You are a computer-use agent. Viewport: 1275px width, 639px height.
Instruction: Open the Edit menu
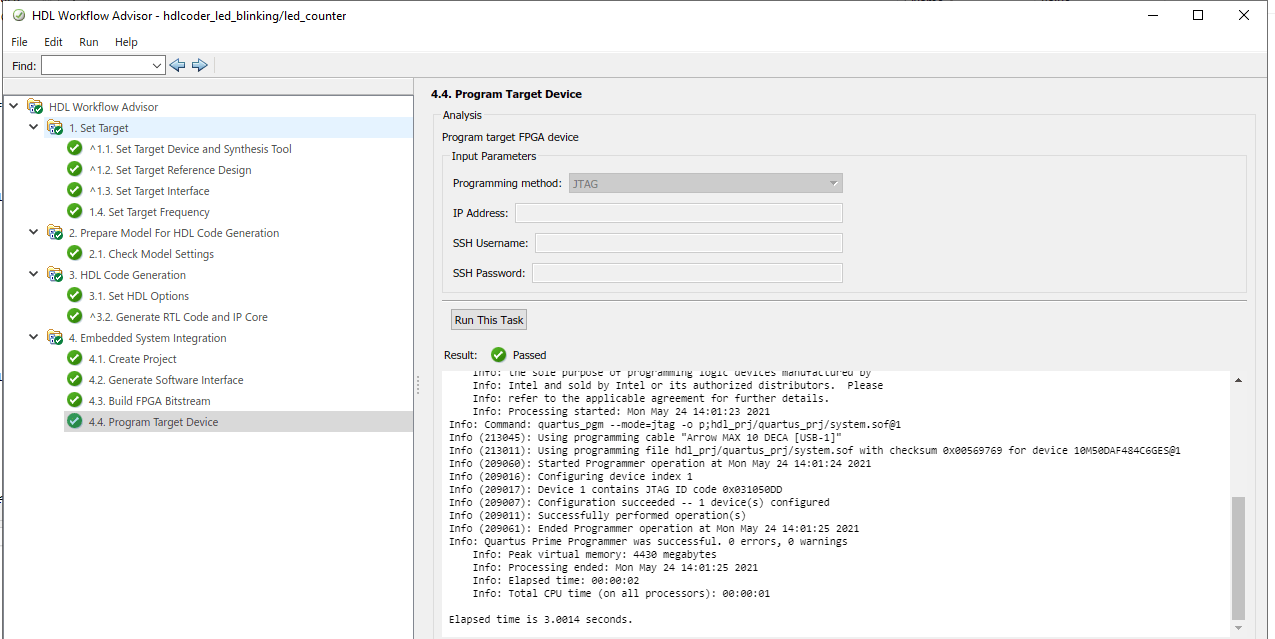53,42
